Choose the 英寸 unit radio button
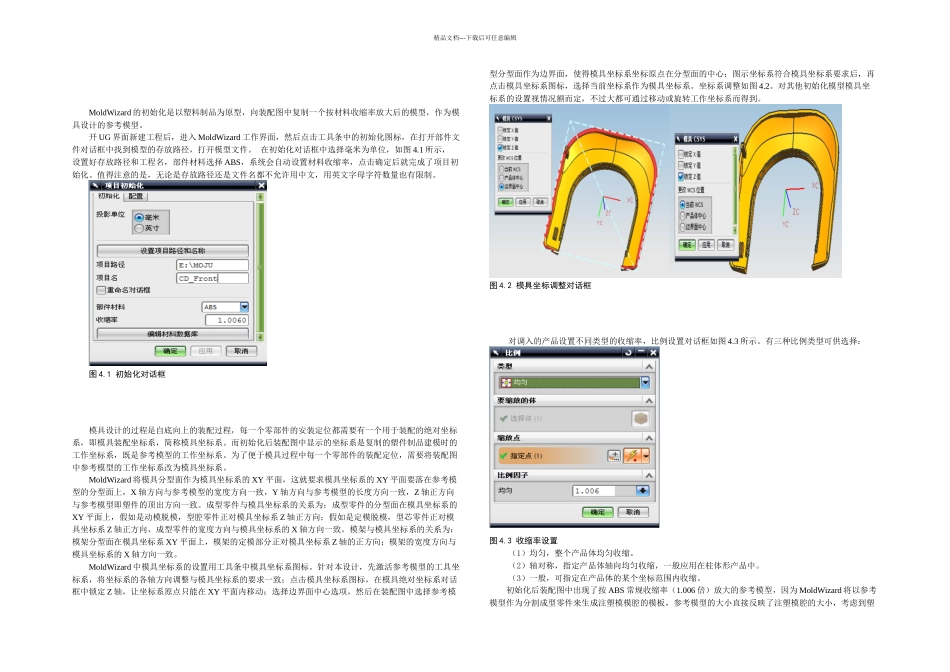The image size is (950, 672). (x=139, y=228)
